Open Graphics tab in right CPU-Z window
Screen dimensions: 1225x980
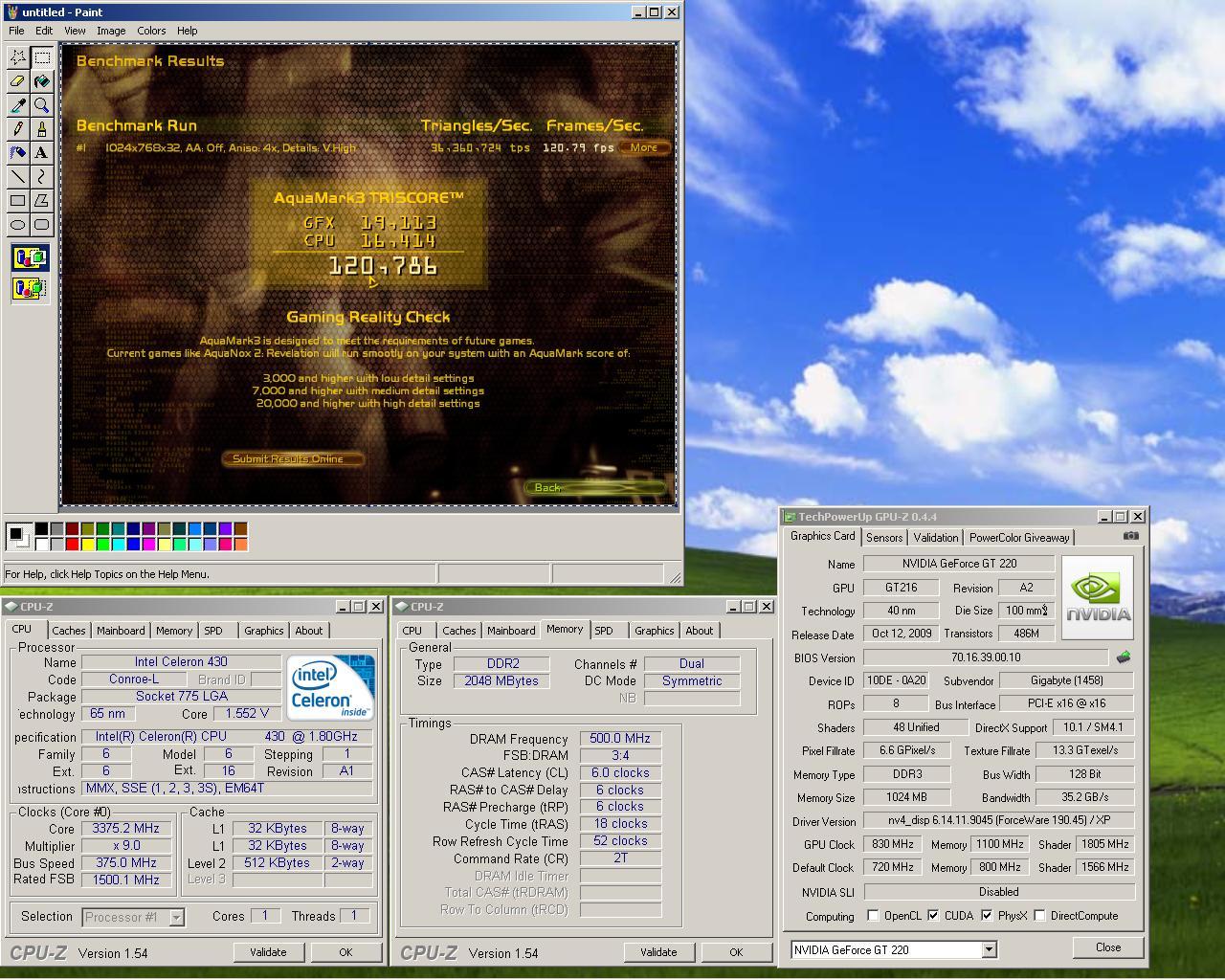(x=655, y=631)
